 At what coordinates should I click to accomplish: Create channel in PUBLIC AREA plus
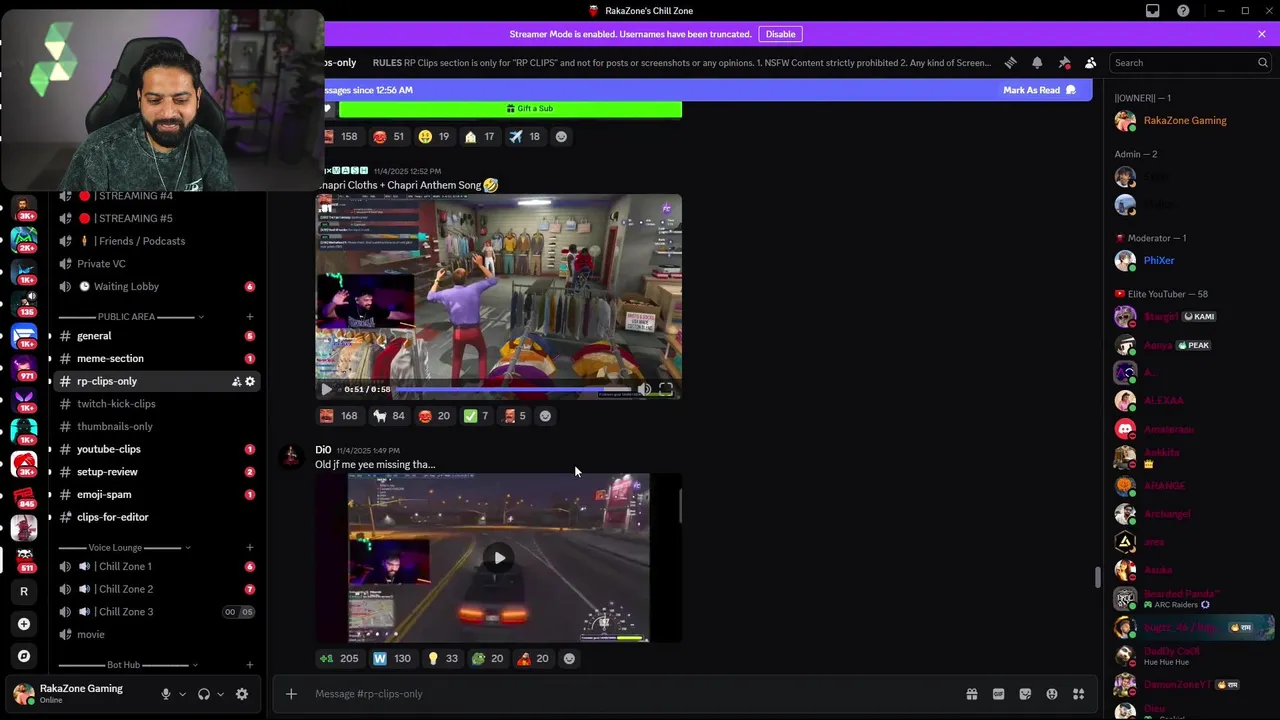coord(250,317)
